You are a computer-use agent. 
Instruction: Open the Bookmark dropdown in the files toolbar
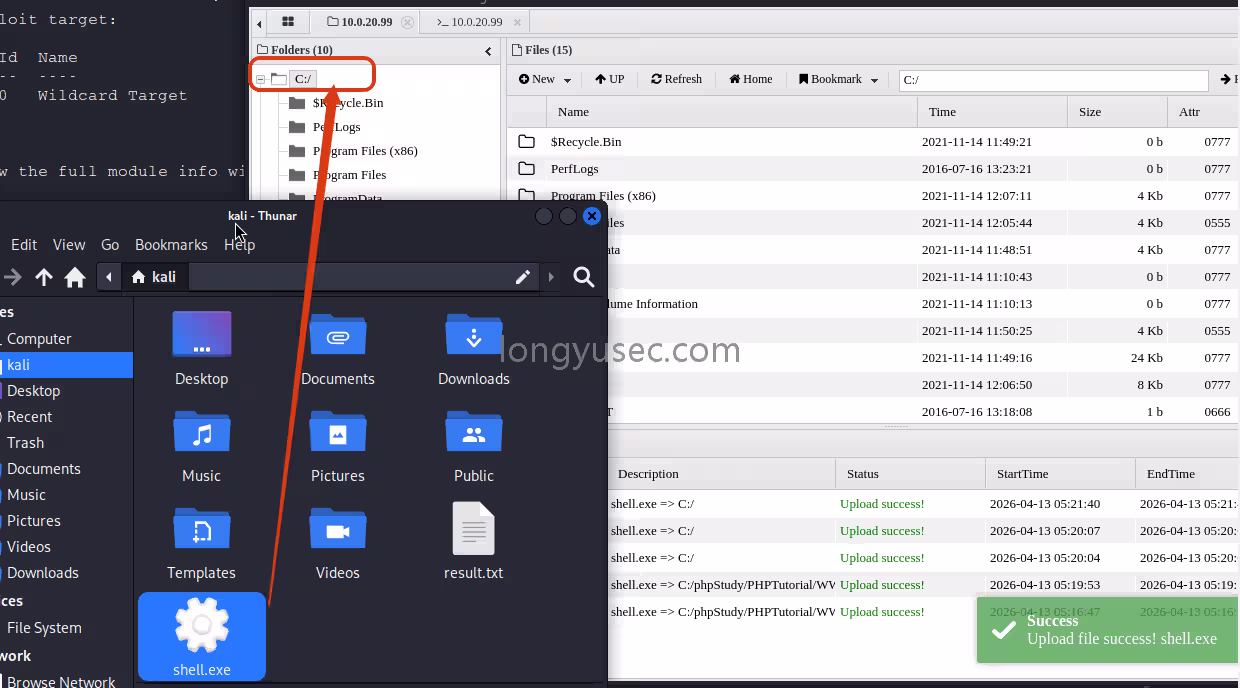coord(838,79)
